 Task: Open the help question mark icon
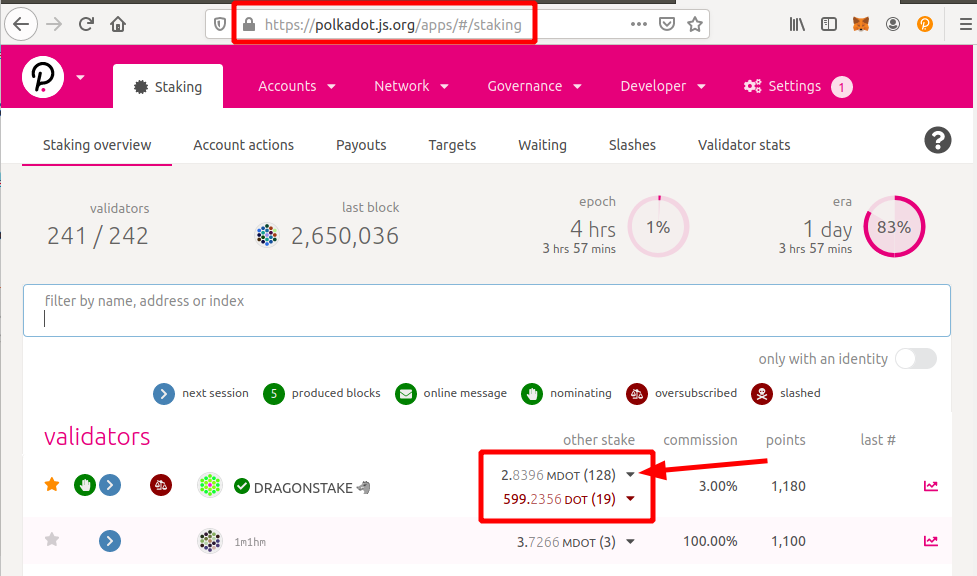937,140
